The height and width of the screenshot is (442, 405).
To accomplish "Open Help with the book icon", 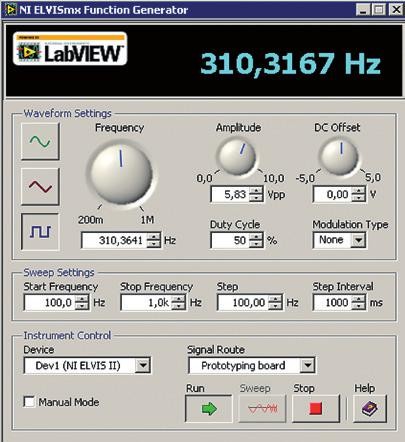I will pyautogui.click(x=370, y=409).
